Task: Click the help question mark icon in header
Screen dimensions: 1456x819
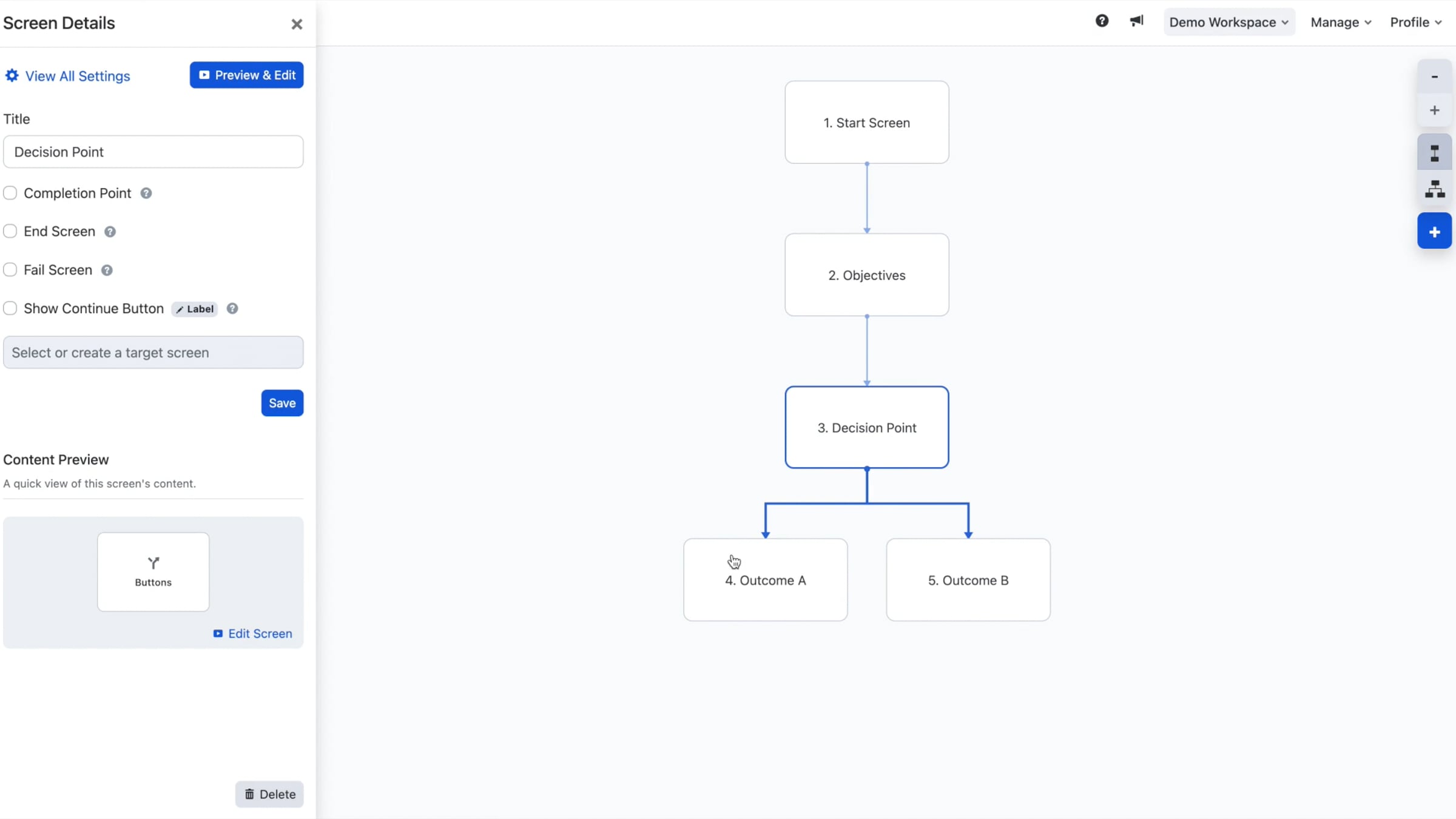Action: (1102, 21)
